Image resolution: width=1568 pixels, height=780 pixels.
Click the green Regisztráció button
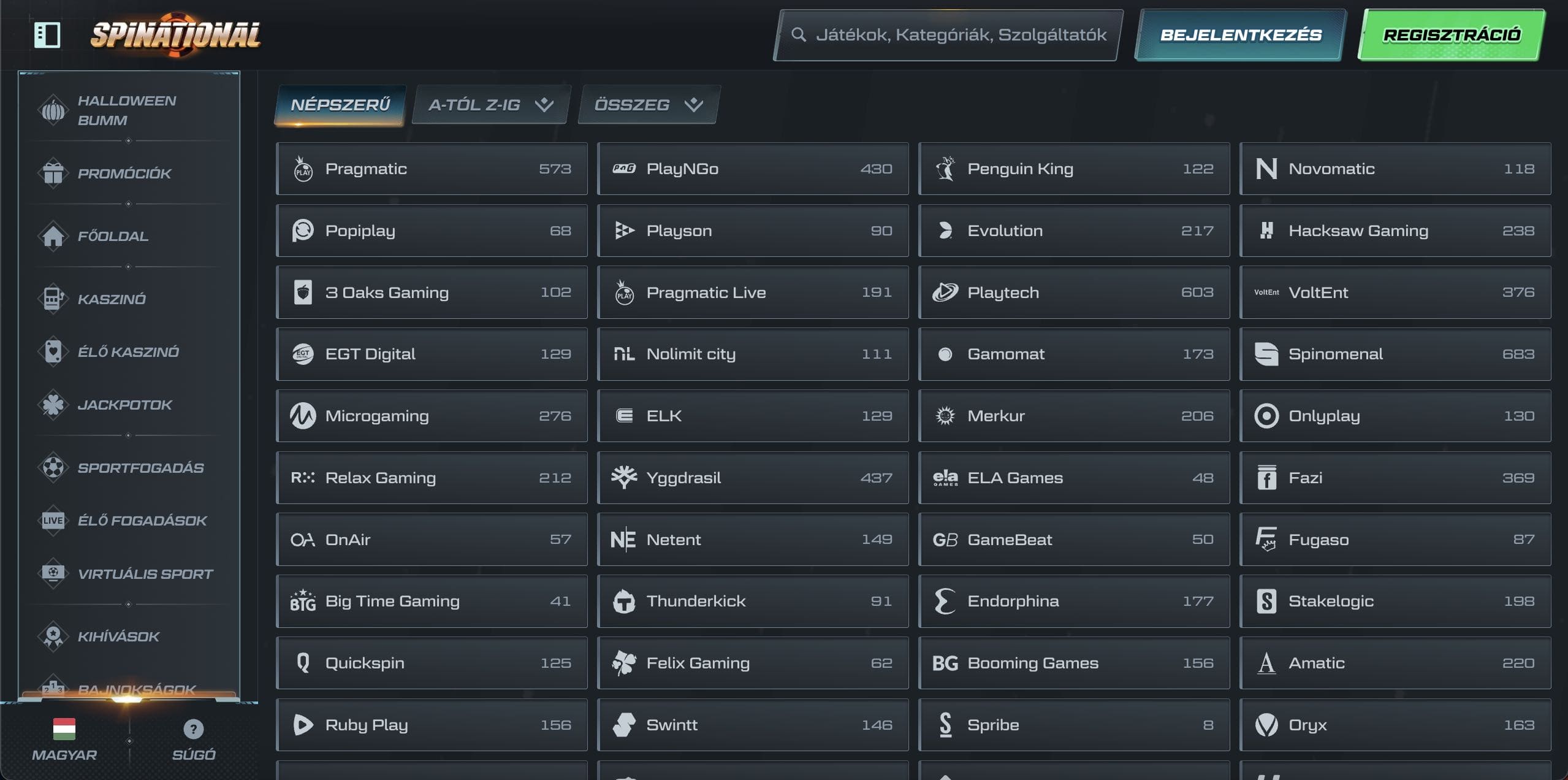(x=1451, y=35)
